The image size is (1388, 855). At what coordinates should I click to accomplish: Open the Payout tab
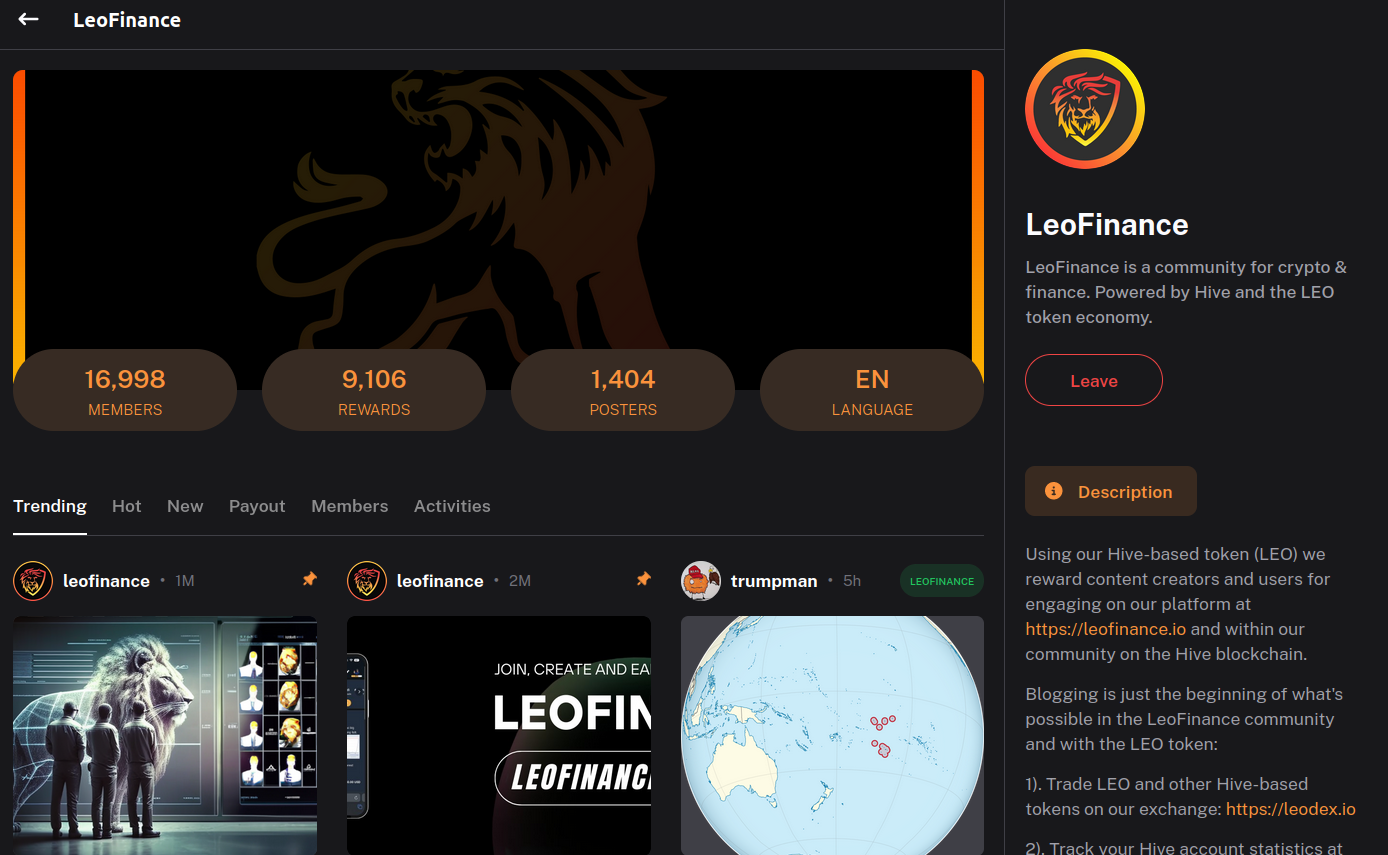pos(257,506)
